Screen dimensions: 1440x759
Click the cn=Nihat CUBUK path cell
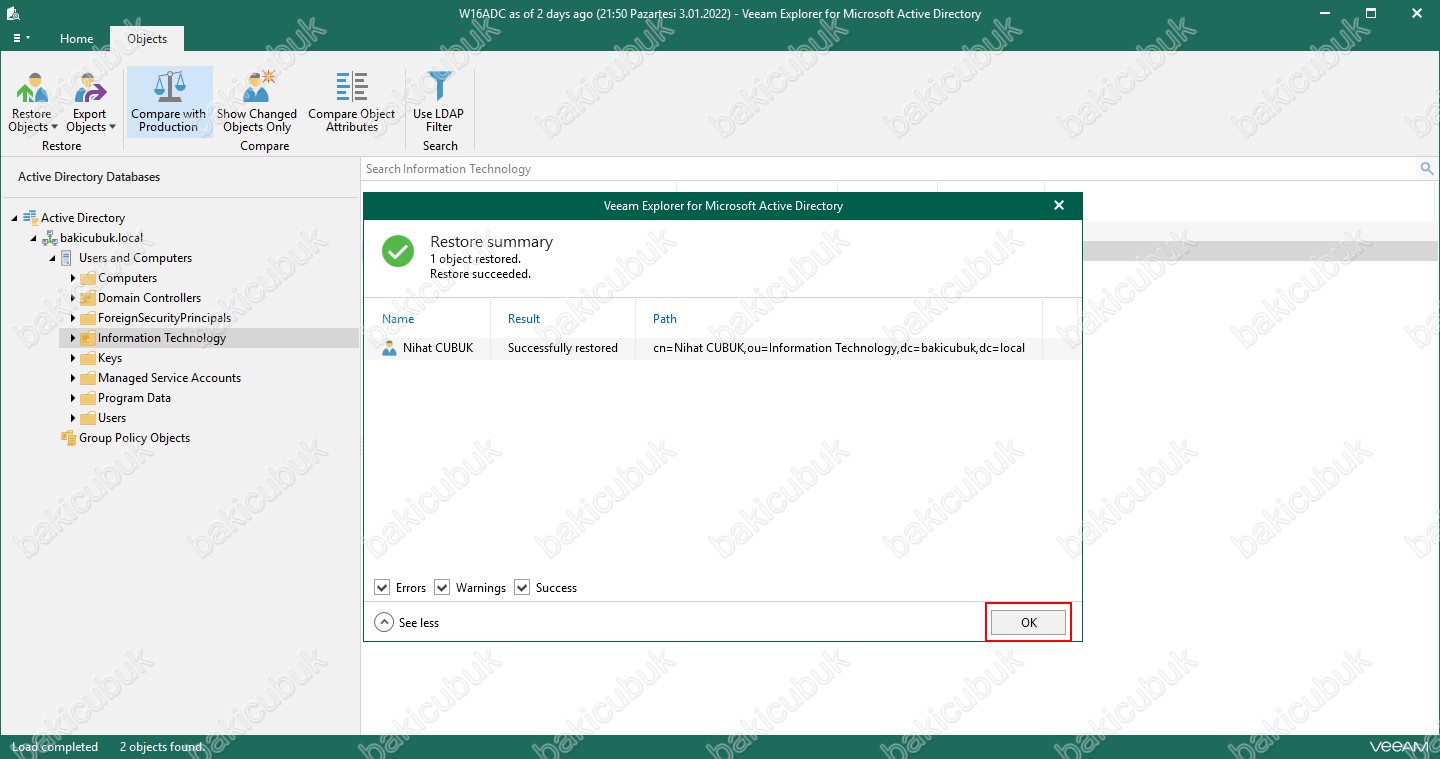click(x=839, y=348)
